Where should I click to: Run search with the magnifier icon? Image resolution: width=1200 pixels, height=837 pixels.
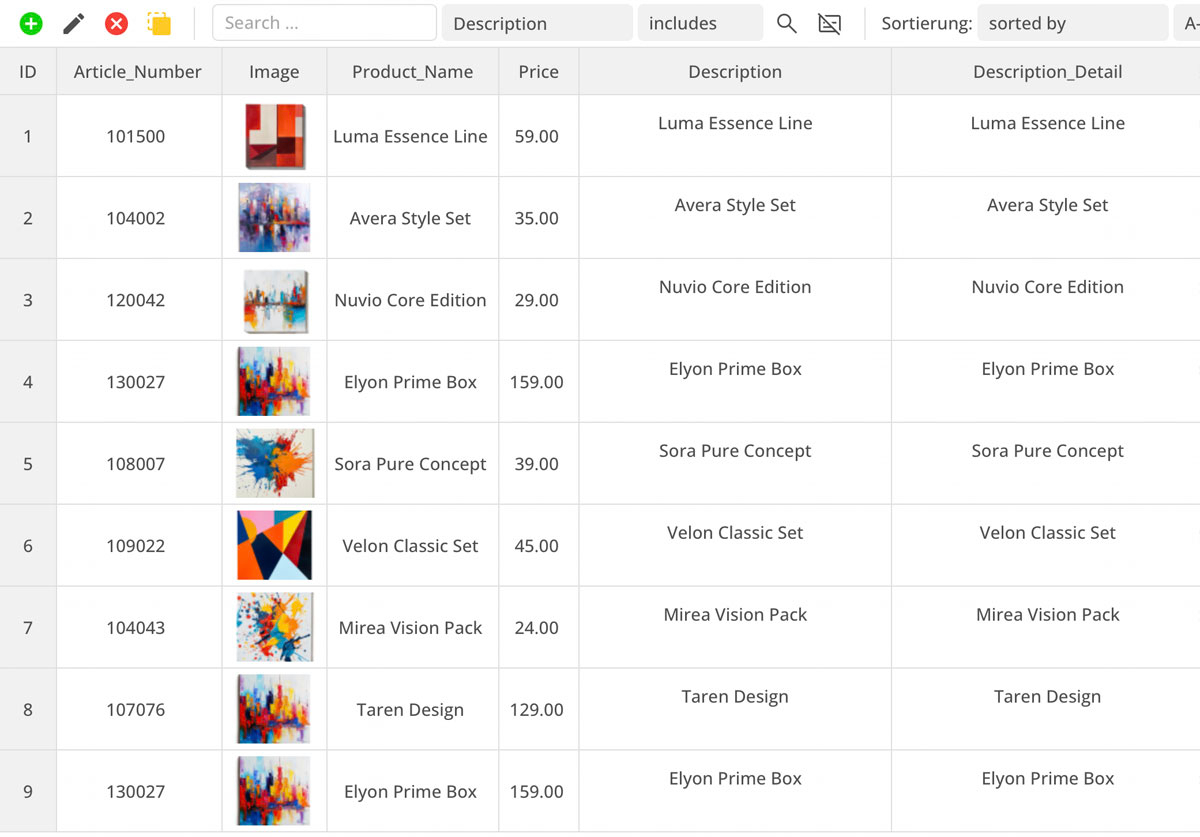coord(787,24)
